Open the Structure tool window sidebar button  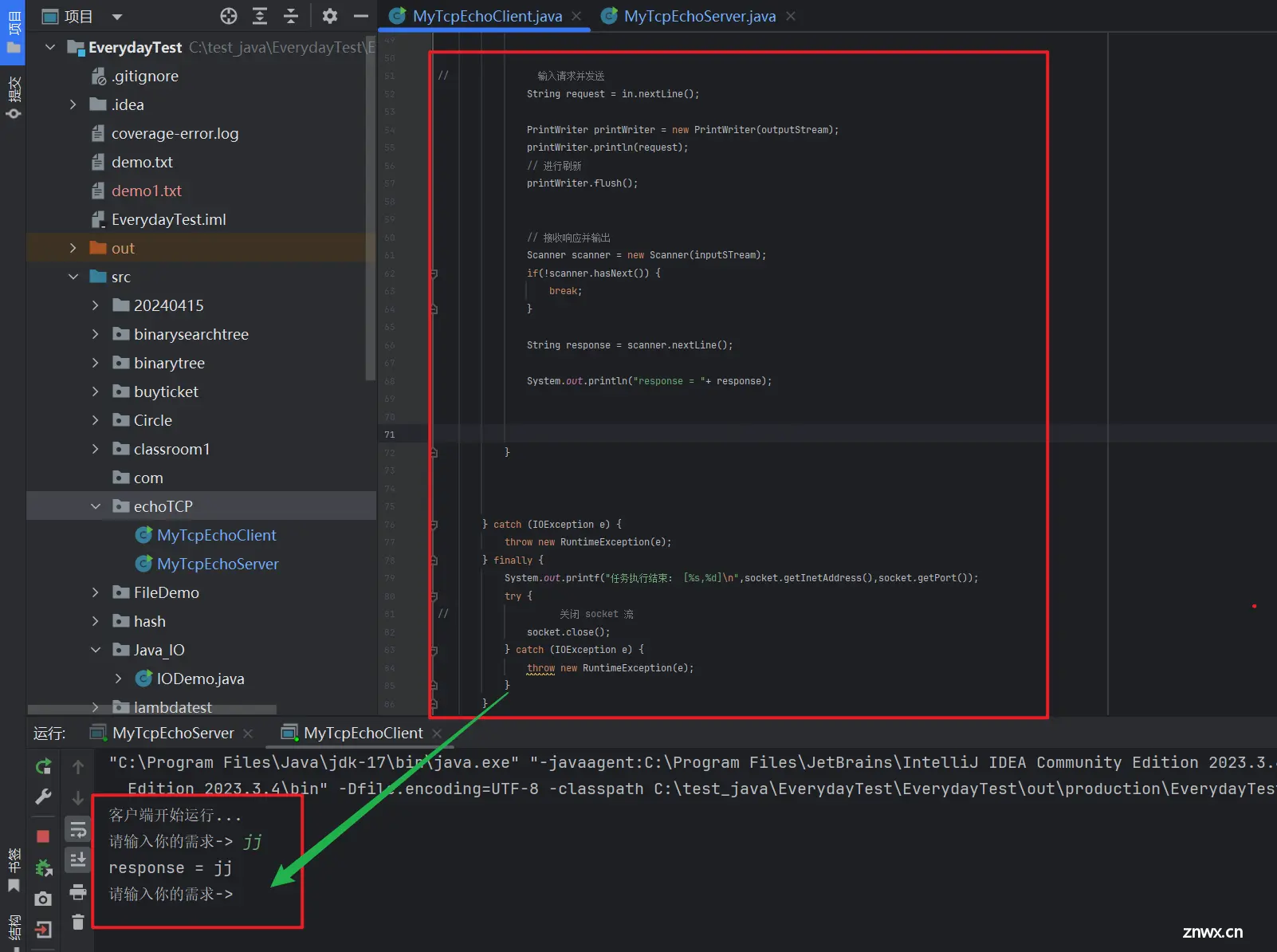pyautogui.click(x=14, y=930)
